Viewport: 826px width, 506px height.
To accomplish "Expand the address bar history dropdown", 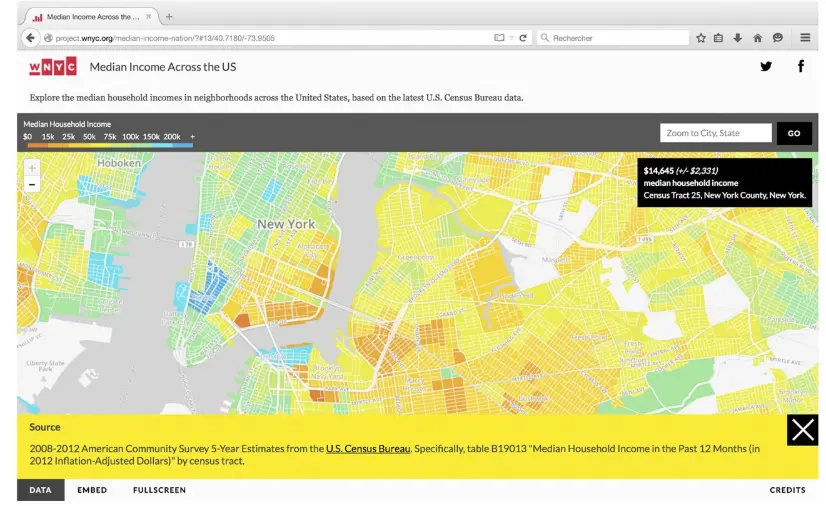I will click(x=511, y=38).
